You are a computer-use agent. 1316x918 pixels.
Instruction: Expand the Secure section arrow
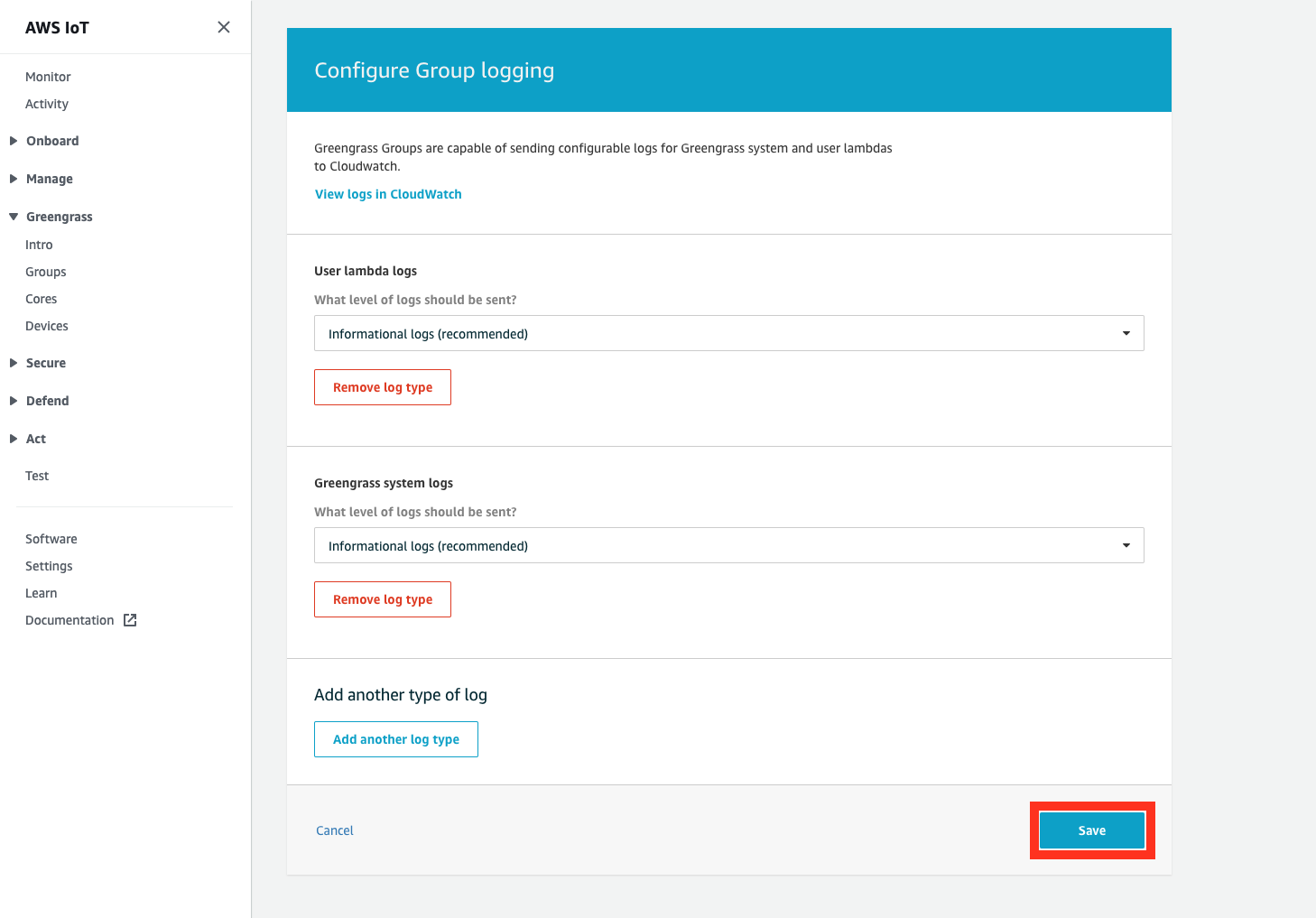[x=14, y=363]
